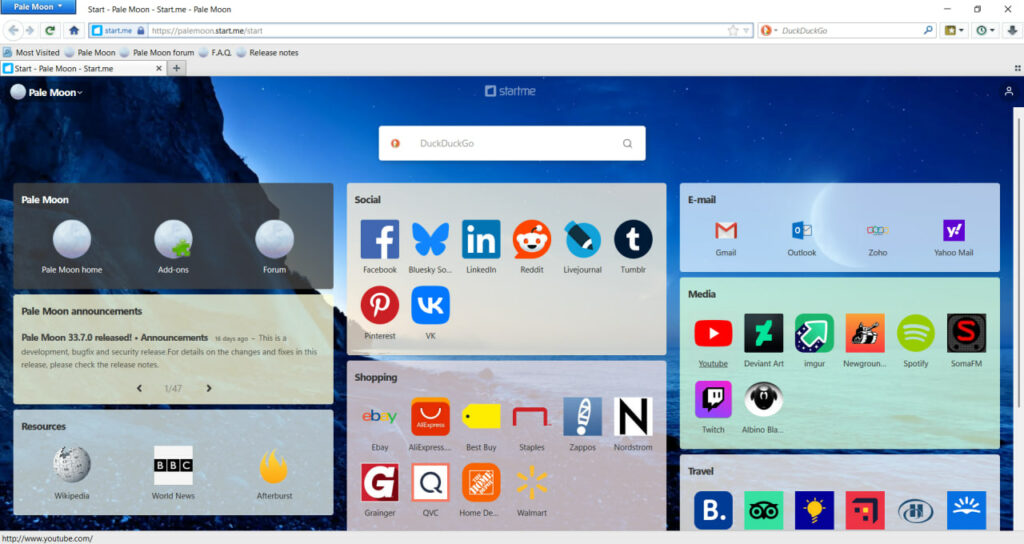Image resolution: width=1024 pixels, height=544 pixels.
Task: Reload the current page
Action: point(50,30)
